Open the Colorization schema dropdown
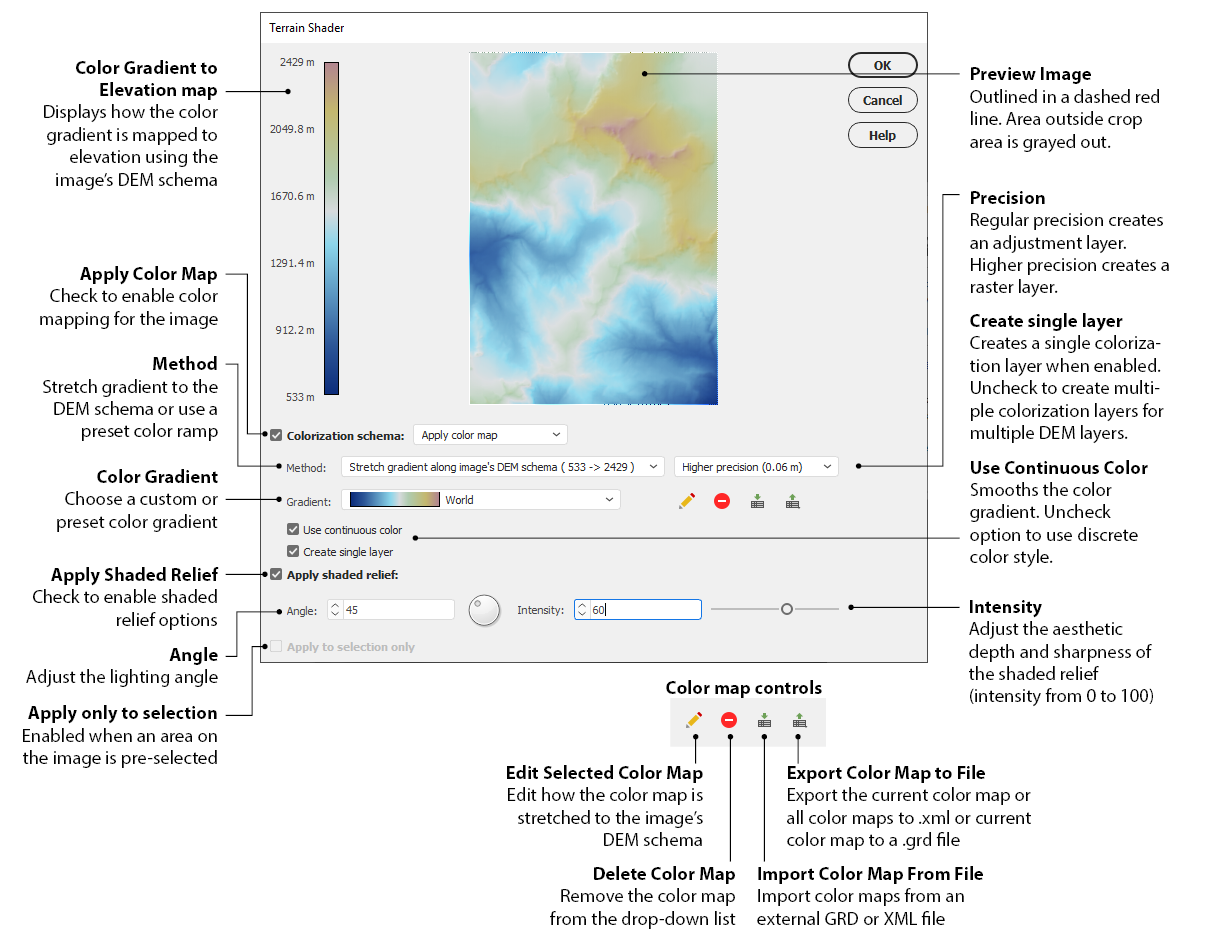The width and height of the screenshot is (1205, 942). 490,434
